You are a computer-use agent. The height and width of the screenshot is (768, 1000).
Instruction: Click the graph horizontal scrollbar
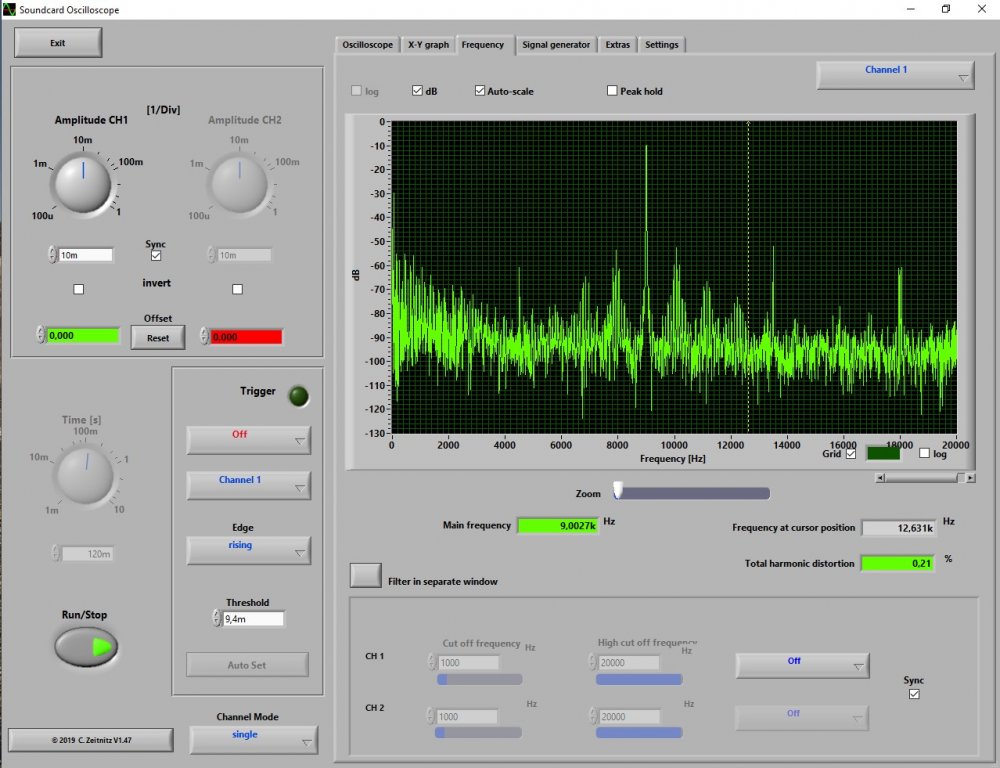click(925, 477)
